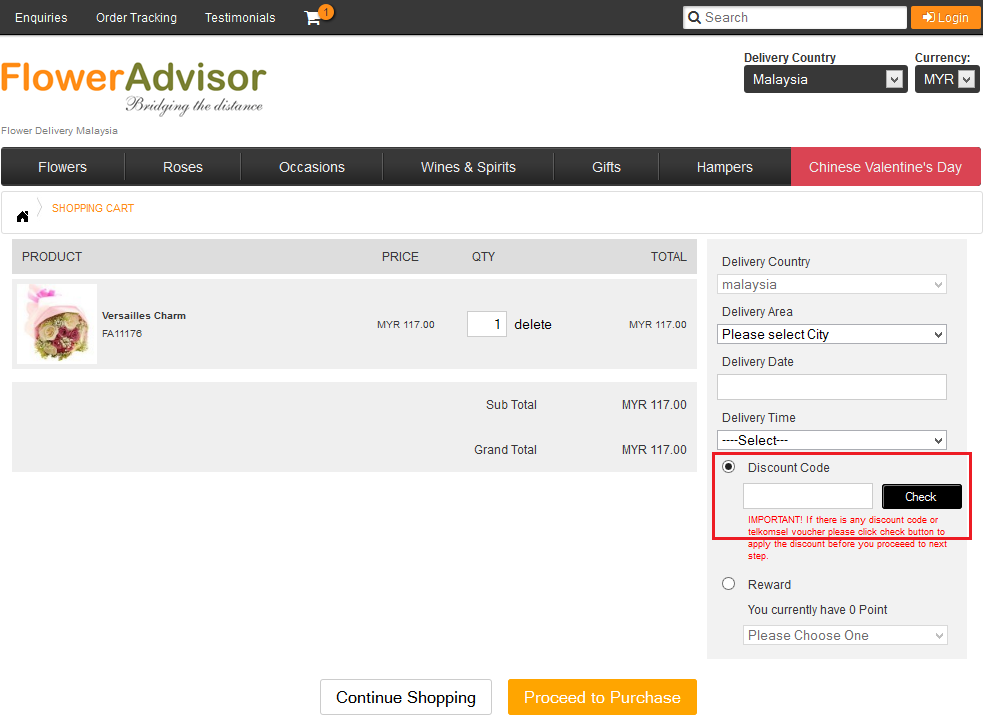Click Proceed to Purchase button

602,697
